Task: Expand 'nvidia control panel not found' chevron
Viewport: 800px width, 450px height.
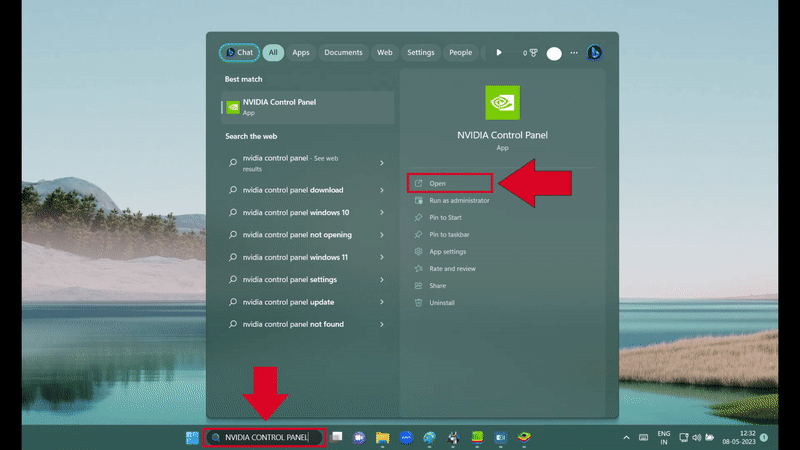Action: click(382, 324)
